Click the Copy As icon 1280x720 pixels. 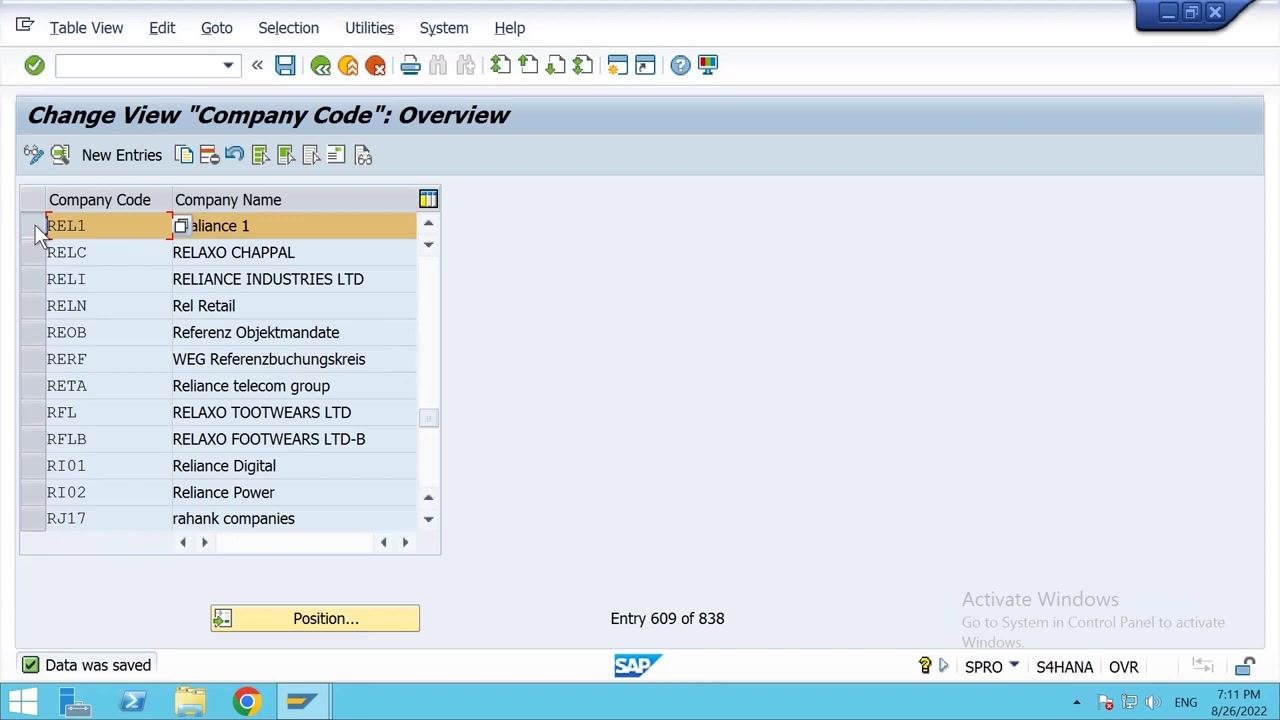click(x=184, y=155)
